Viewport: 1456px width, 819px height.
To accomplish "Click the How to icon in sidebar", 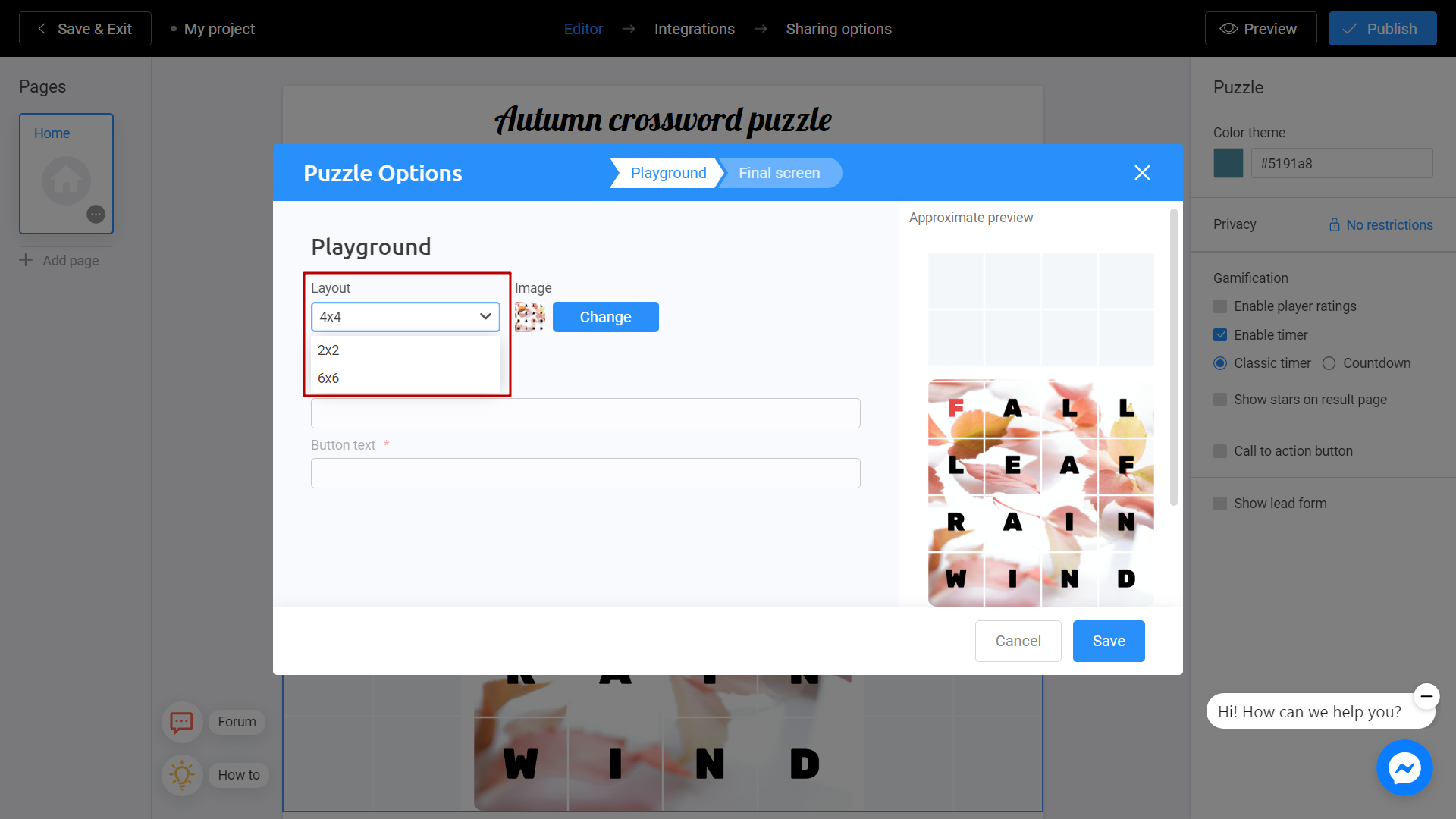I will point(180,774).
